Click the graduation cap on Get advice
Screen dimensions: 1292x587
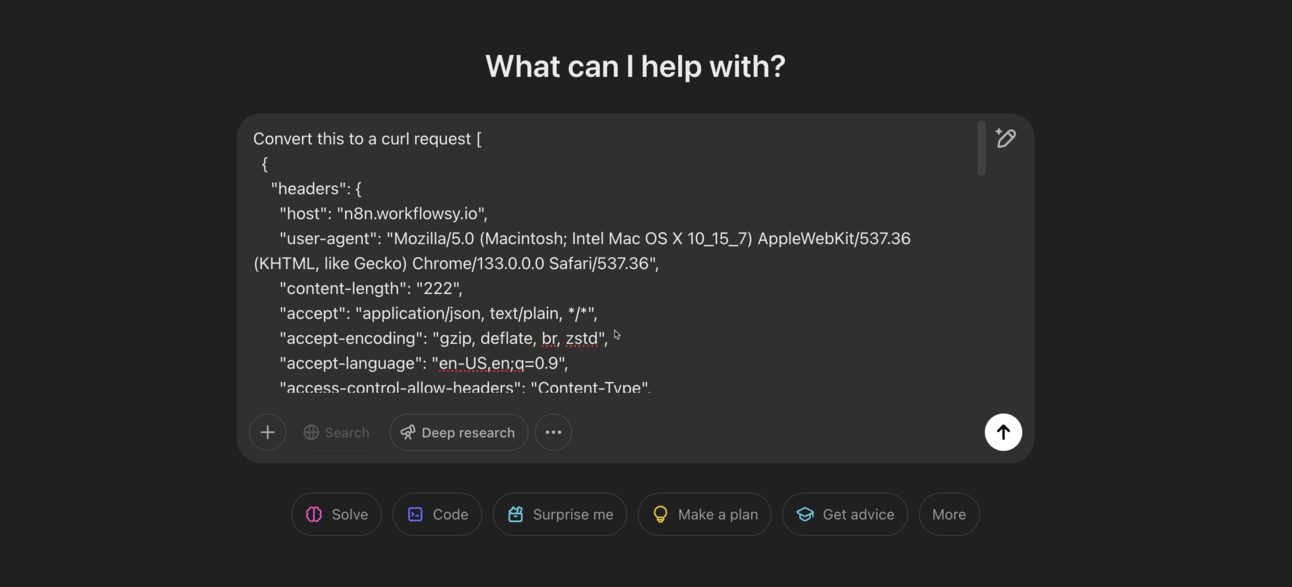coord(805,514)
